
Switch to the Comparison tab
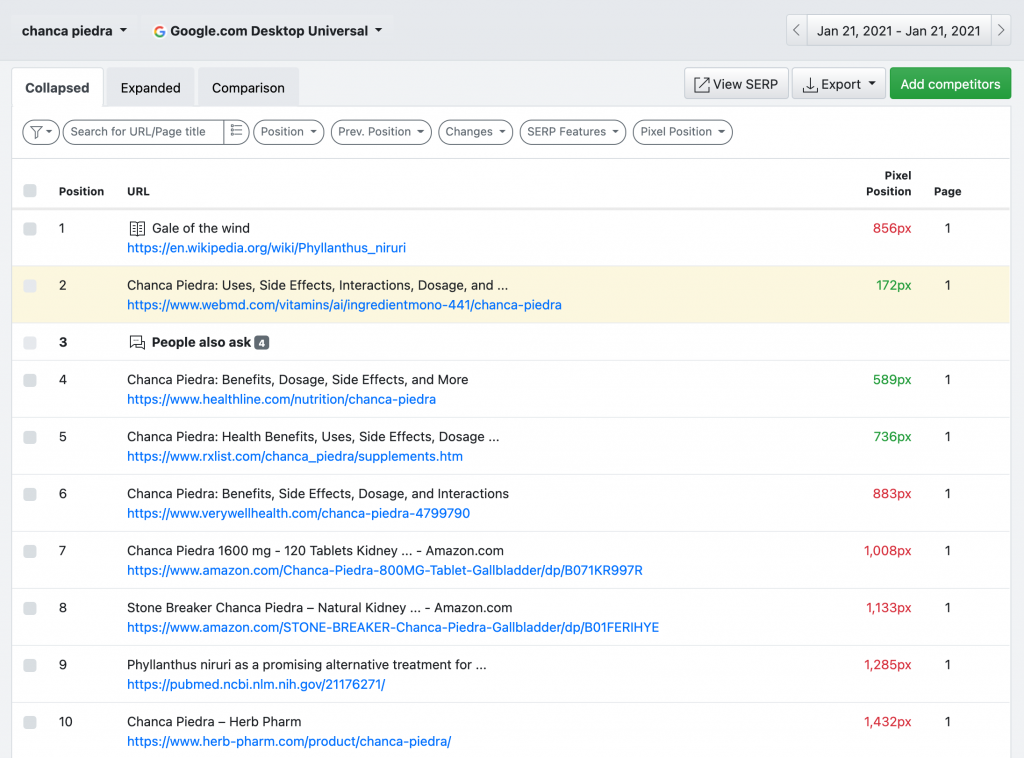pos(248,87)
